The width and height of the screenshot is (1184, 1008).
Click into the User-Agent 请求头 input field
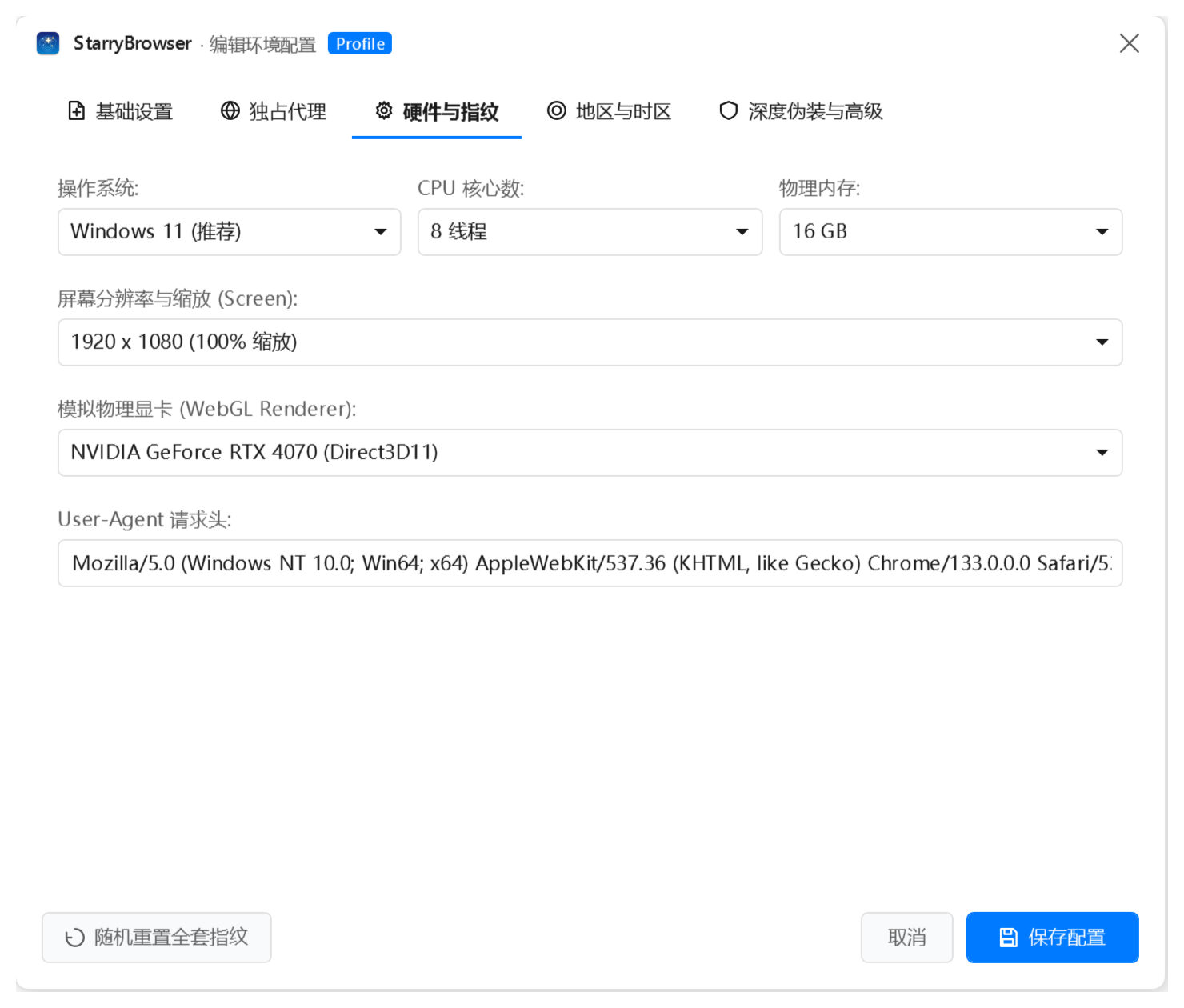(x=590, y=563)
